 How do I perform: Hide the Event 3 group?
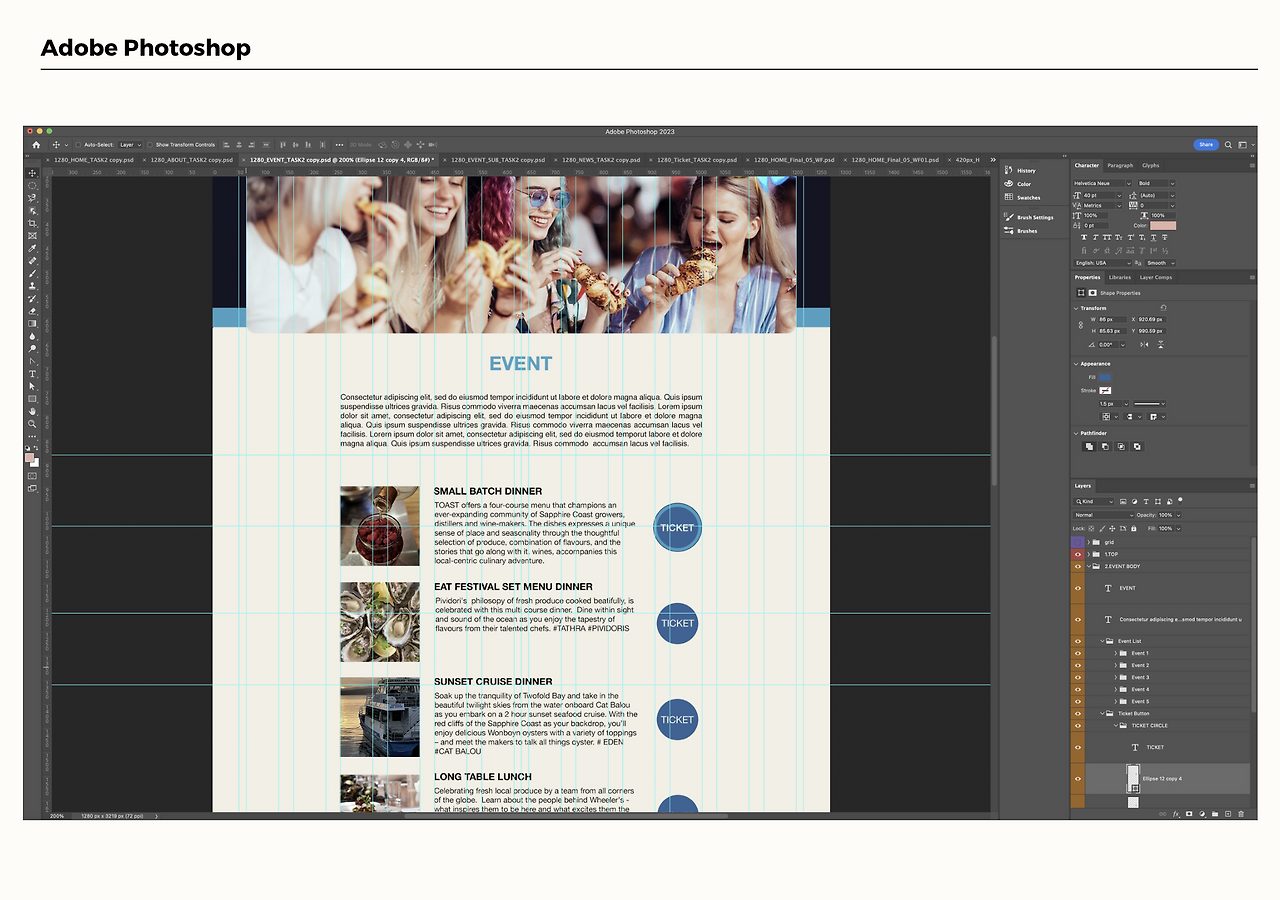point(1077,677)
